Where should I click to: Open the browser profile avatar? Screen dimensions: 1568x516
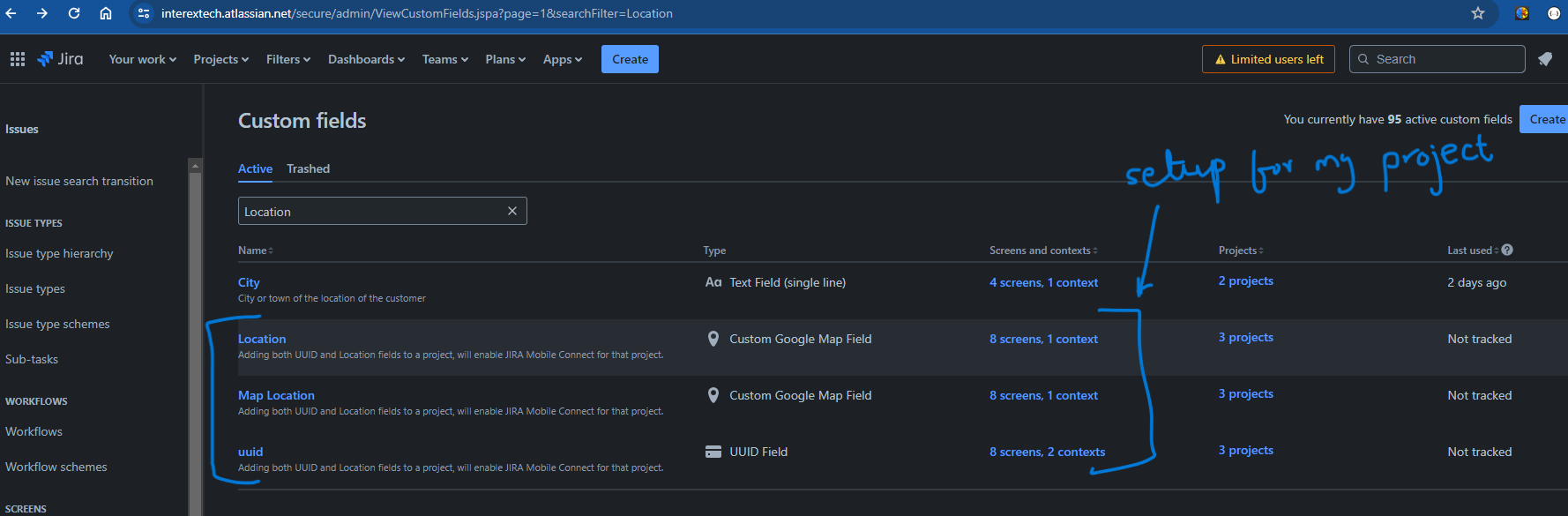[1554, 13]
